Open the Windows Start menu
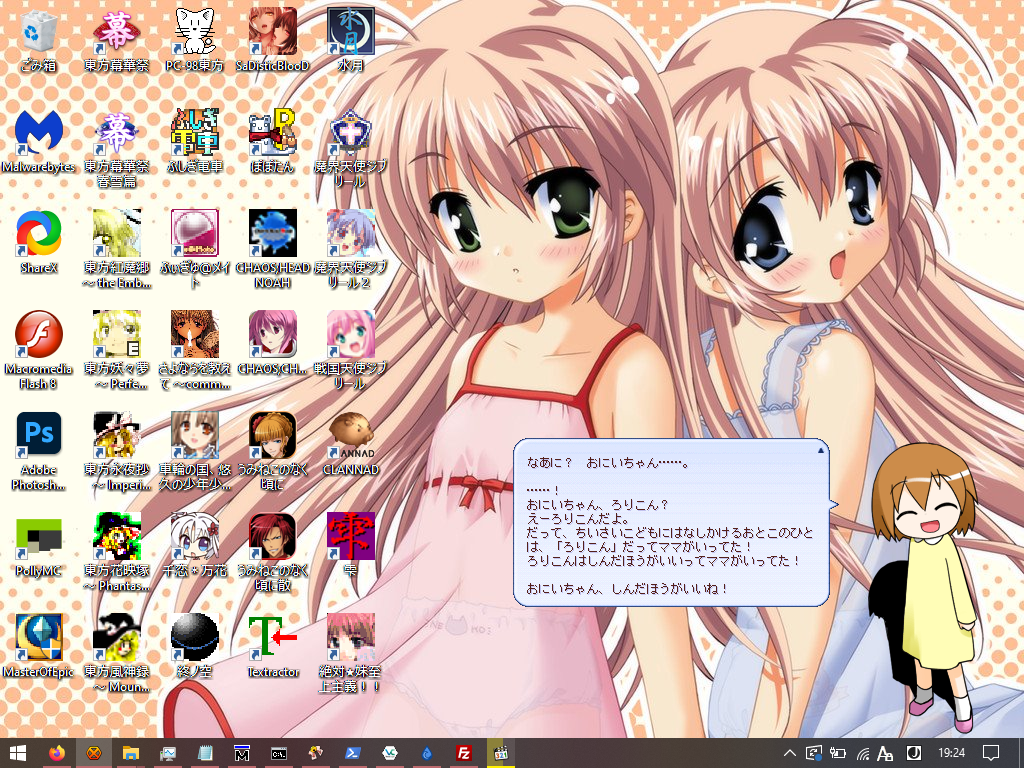Viewport: 1024px width, 768px height. tap(18, 753)
